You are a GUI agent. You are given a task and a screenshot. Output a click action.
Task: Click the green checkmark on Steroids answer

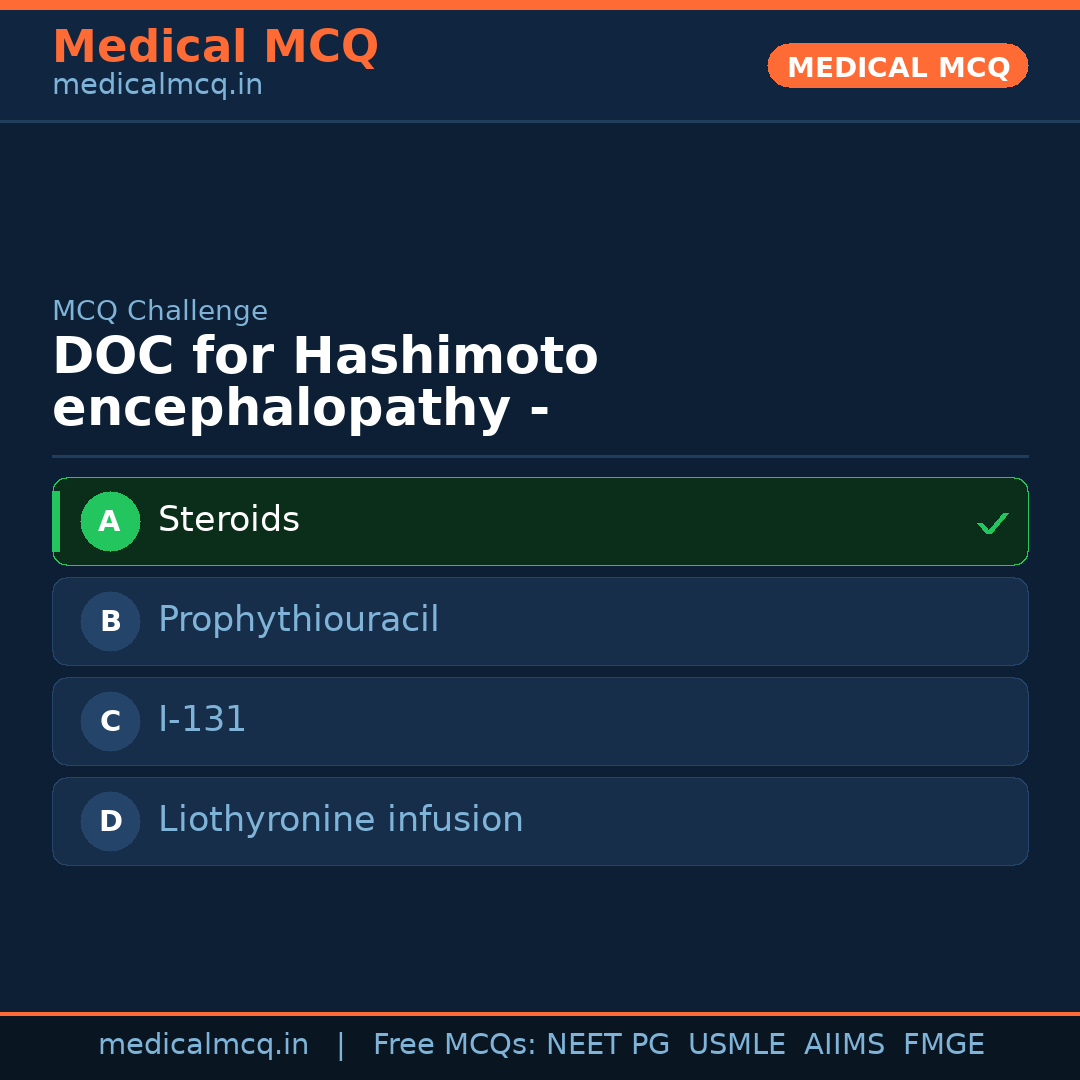click(x=992, y=522)
